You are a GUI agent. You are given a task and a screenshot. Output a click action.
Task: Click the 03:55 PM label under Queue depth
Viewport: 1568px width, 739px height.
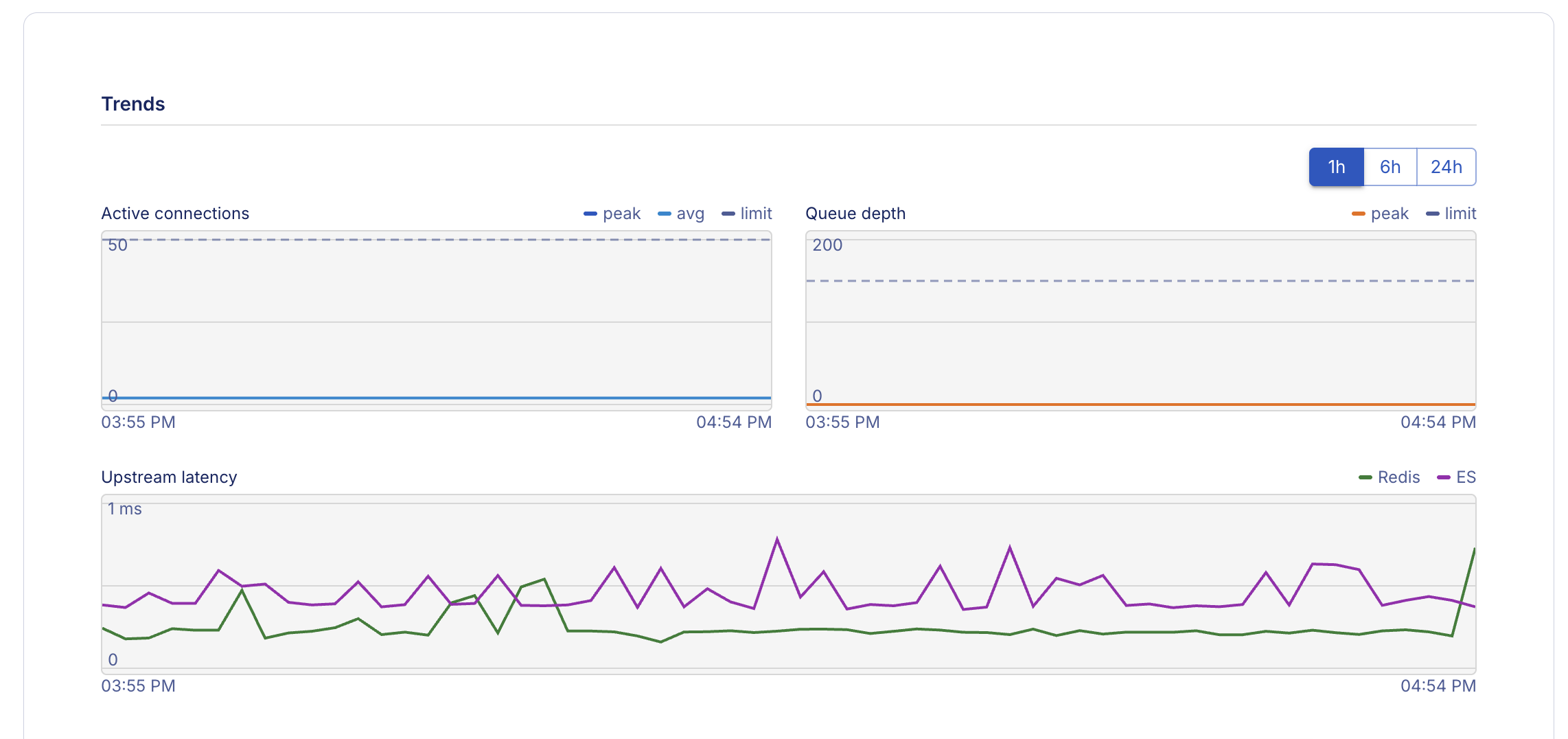(x=843, y=422)
